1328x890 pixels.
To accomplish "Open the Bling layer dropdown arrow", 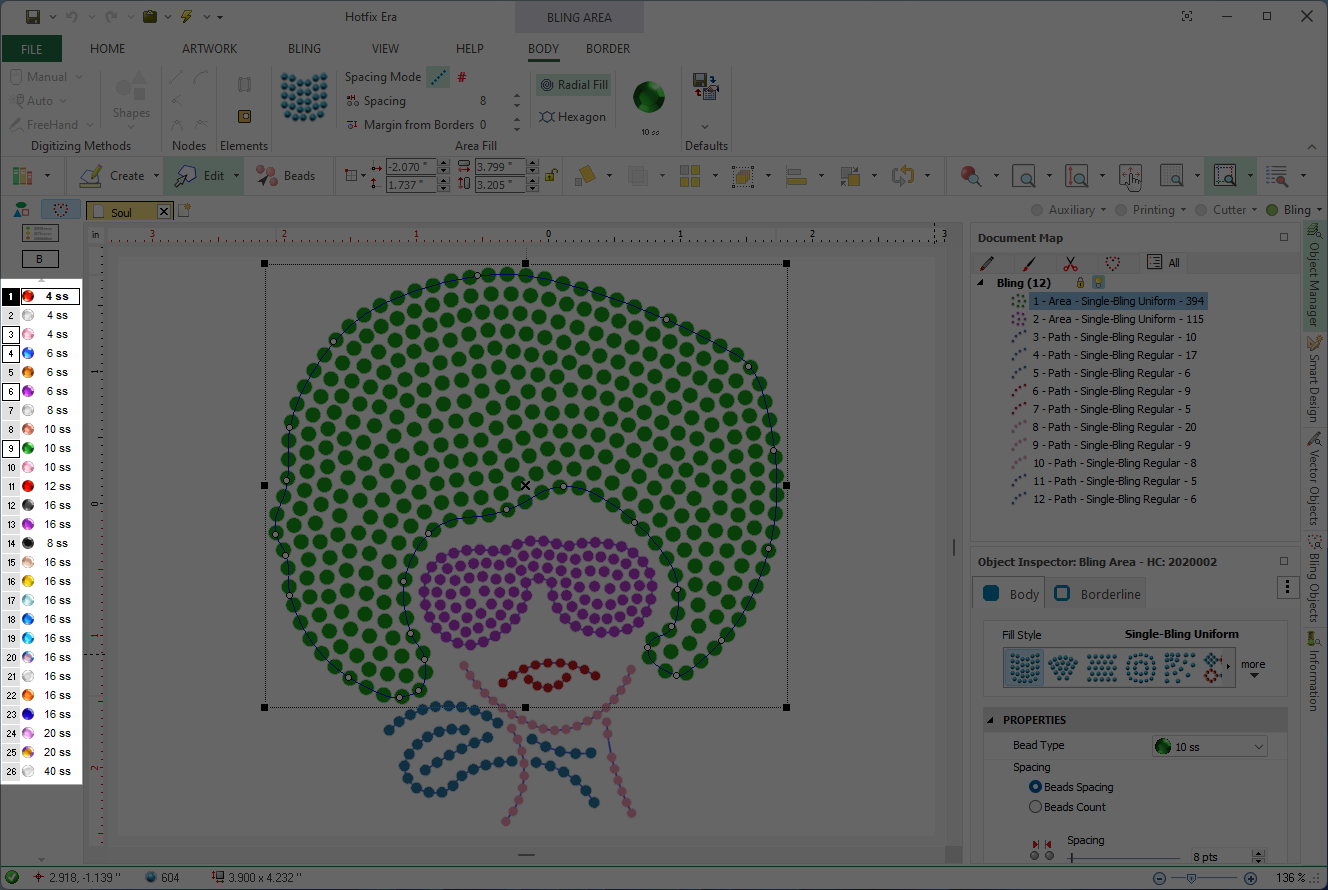I will (1319, 210).
